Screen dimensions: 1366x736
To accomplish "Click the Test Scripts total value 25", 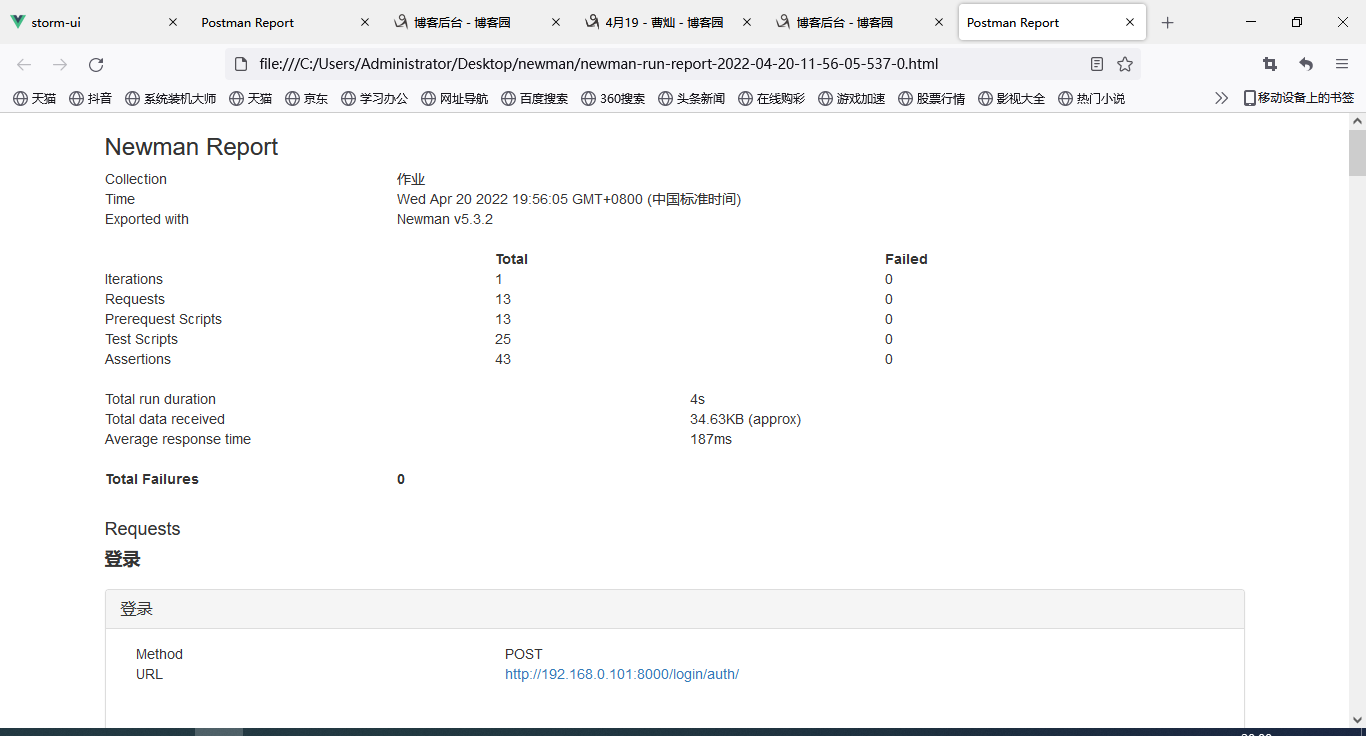I will coord(503,339).
